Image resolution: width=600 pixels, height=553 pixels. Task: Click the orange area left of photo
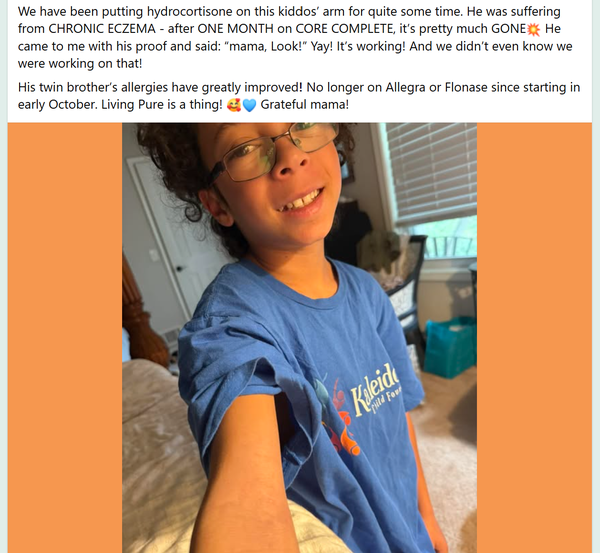[x=65, y=338]
